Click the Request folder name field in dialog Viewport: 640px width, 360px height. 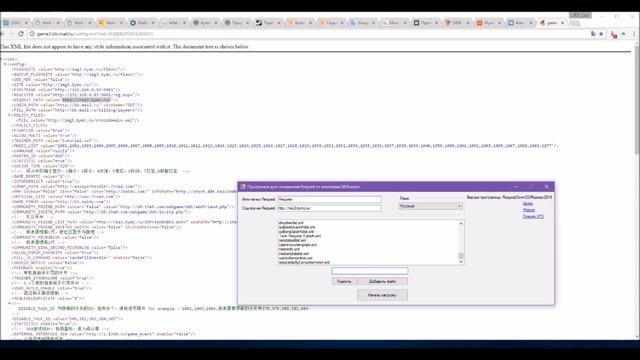[329, 200]
